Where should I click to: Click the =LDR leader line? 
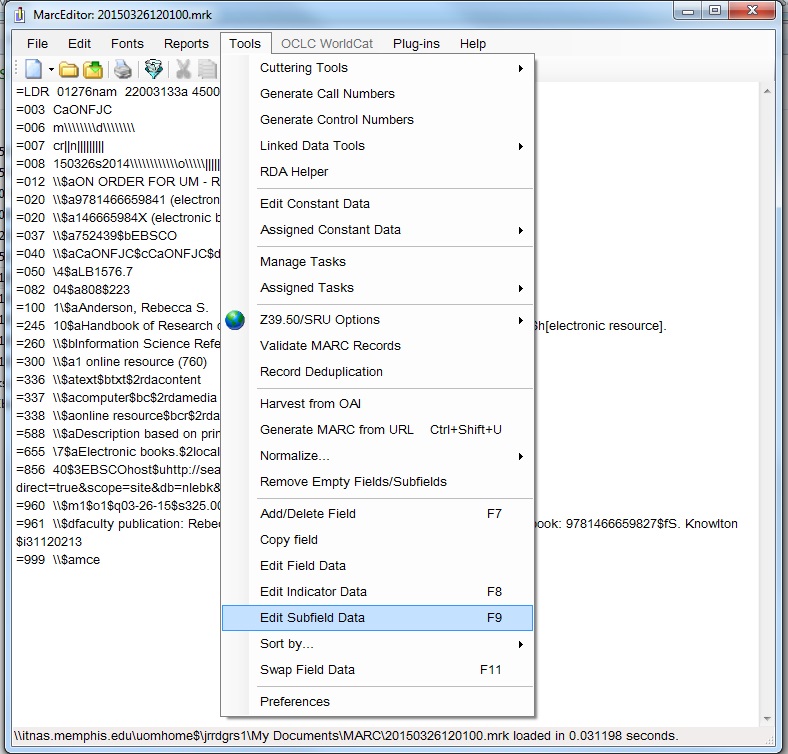(118, 92)
